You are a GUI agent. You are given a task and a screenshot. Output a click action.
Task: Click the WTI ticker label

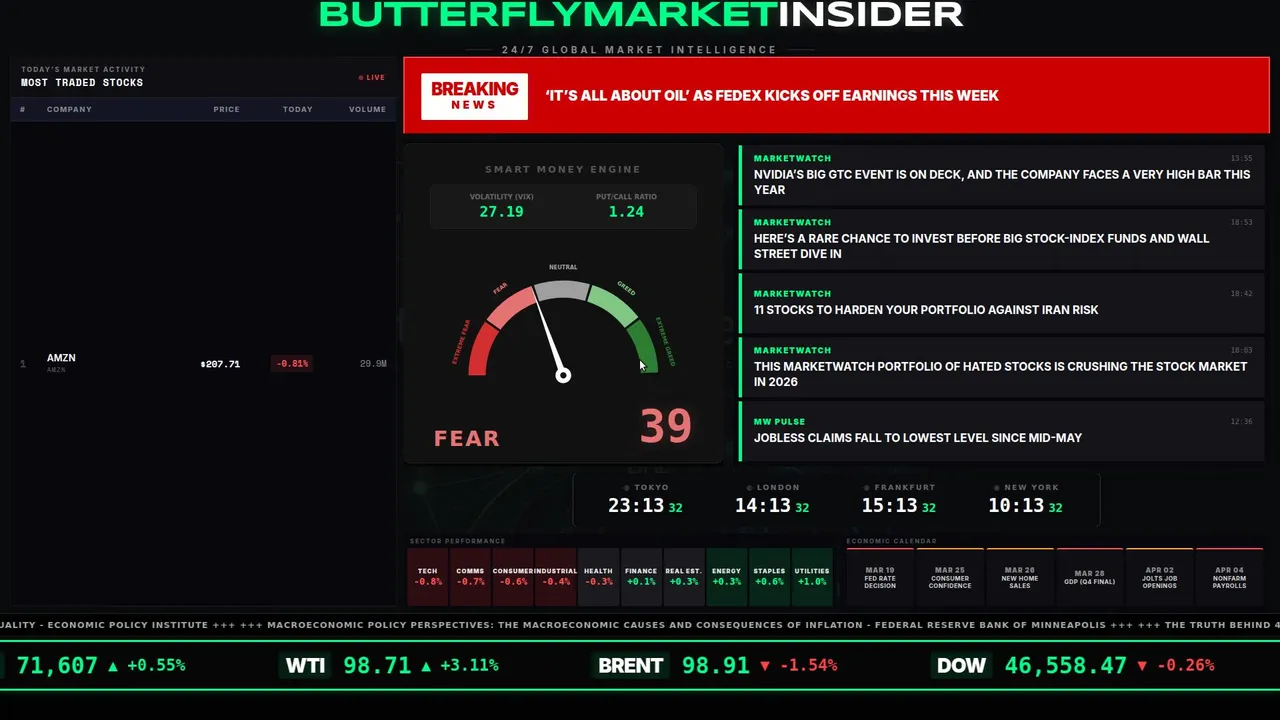305,666
